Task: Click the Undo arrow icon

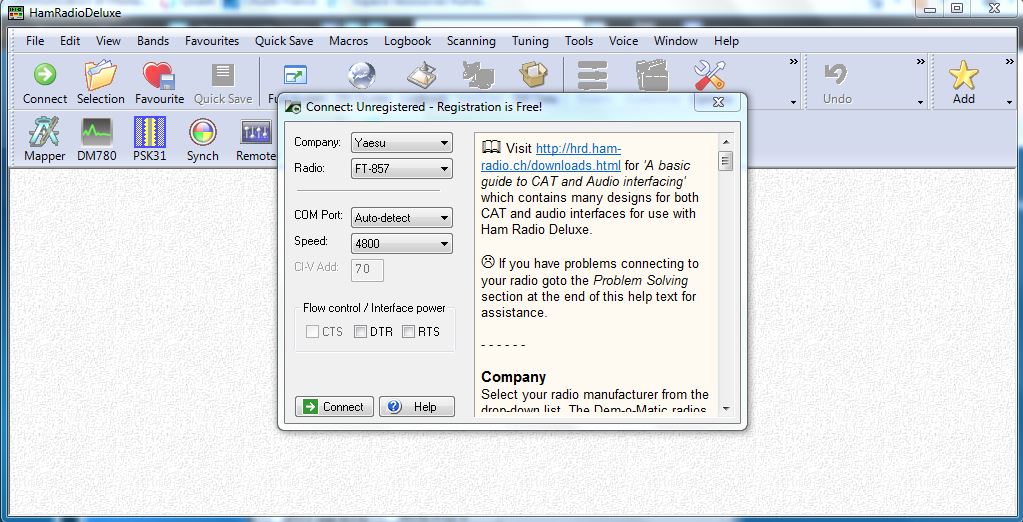Action: tap(836, 74)
